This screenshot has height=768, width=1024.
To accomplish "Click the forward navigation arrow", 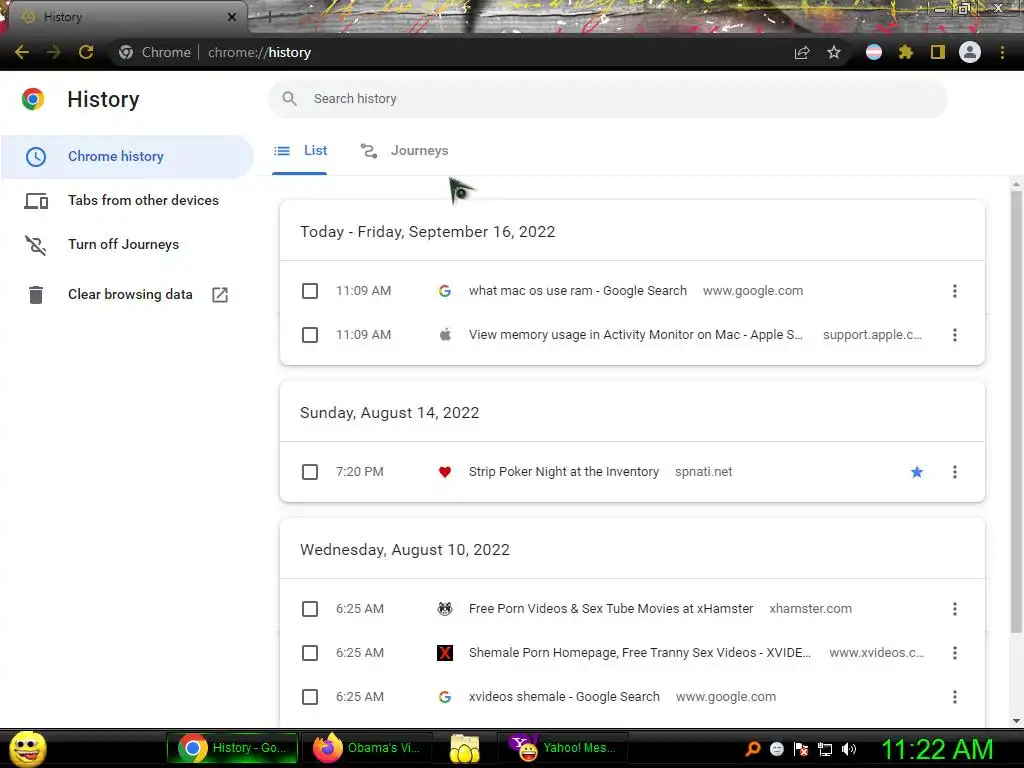I will point(54,52).
